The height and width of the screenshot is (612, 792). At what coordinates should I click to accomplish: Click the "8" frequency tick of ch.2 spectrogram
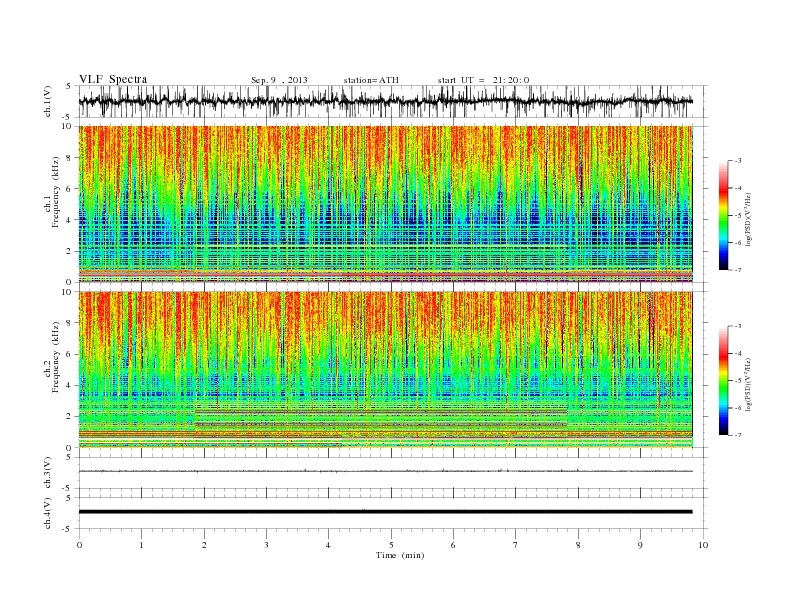click(70, 323)
